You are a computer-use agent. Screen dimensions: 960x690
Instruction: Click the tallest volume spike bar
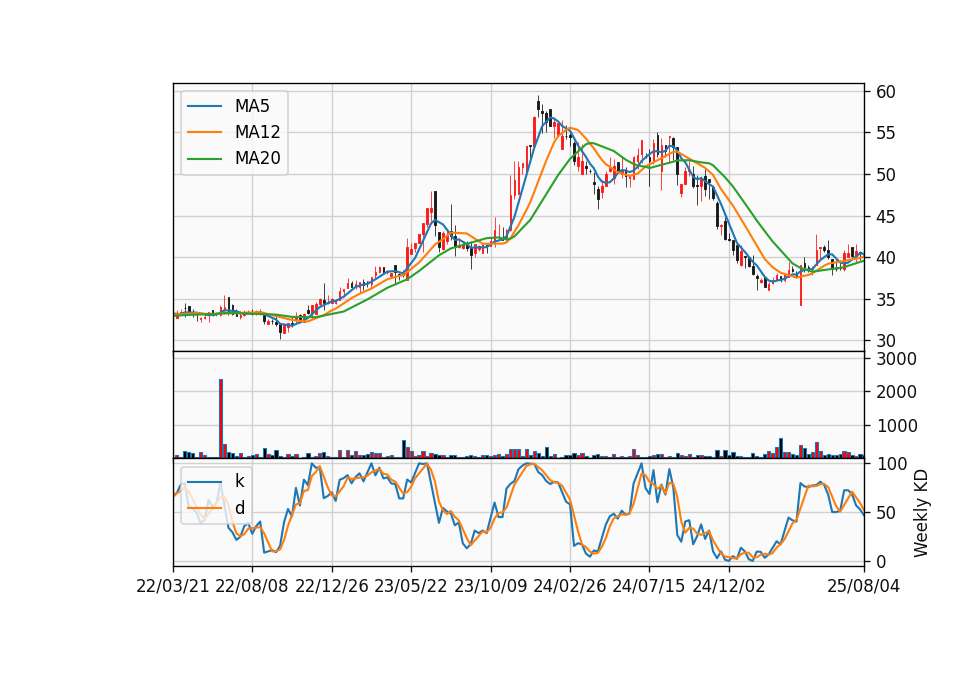point(221,418)
